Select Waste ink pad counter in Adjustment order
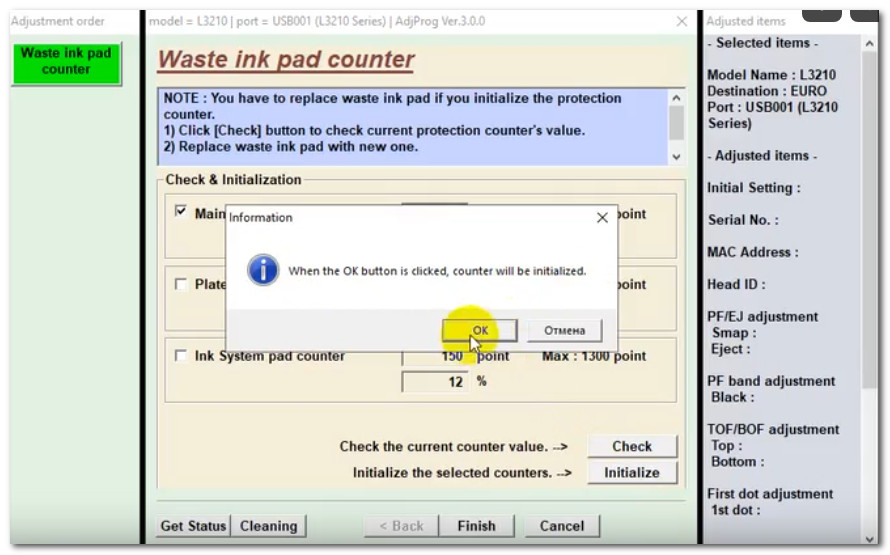Viewport: 890px width, 555px height. point(66,61)
